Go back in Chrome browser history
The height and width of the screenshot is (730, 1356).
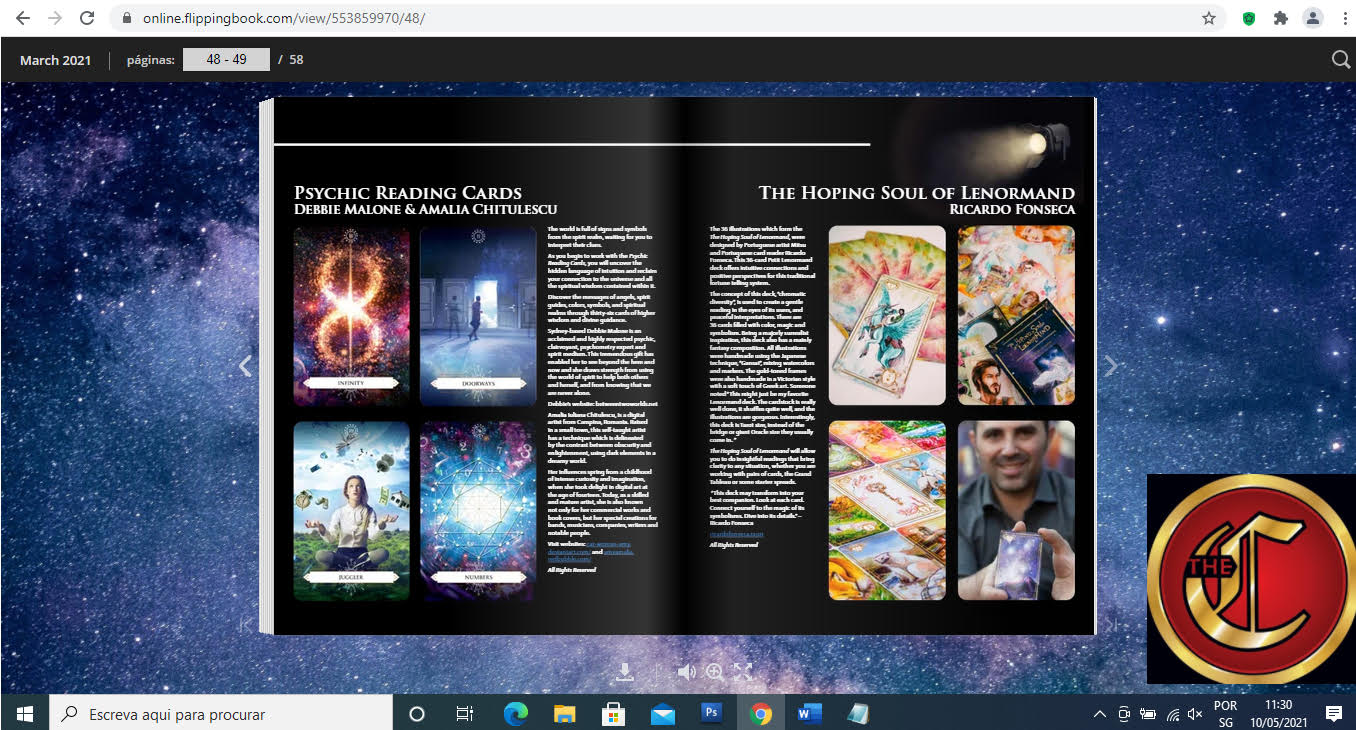[22, 18]
